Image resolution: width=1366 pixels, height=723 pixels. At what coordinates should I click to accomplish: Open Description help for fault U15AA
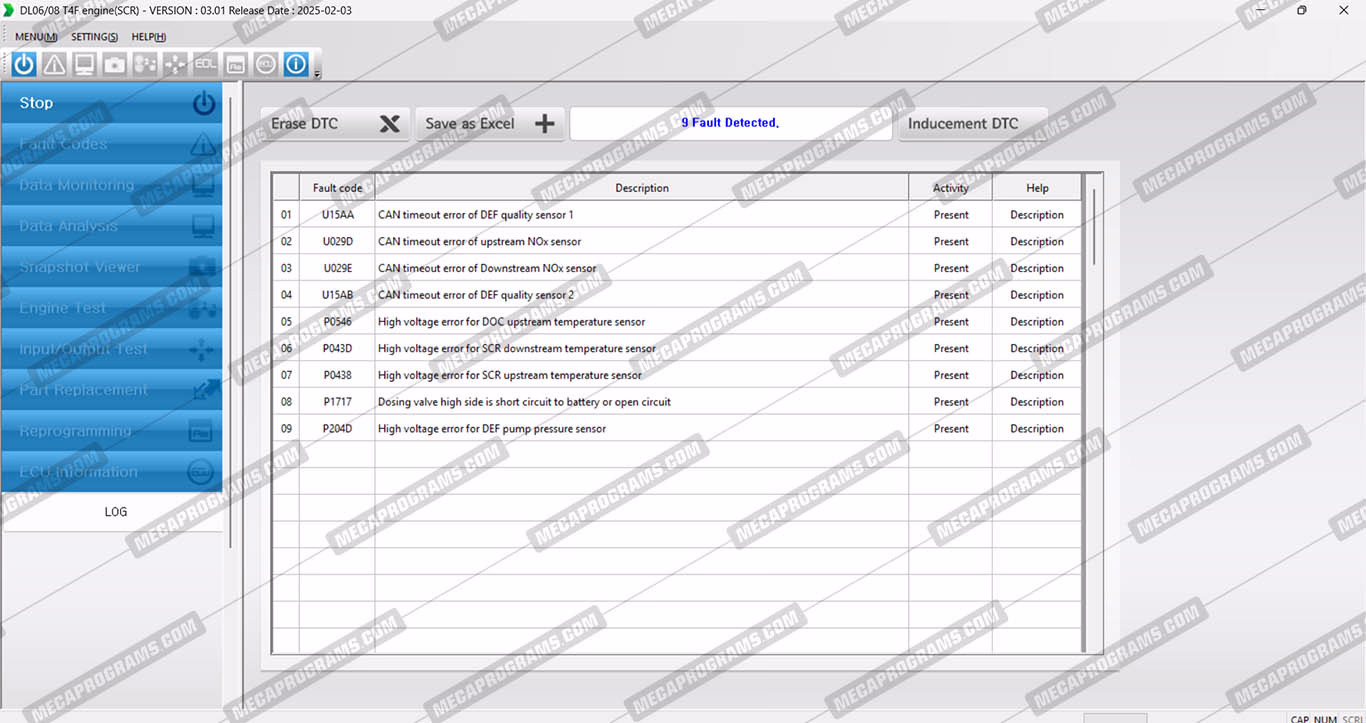1036,215
